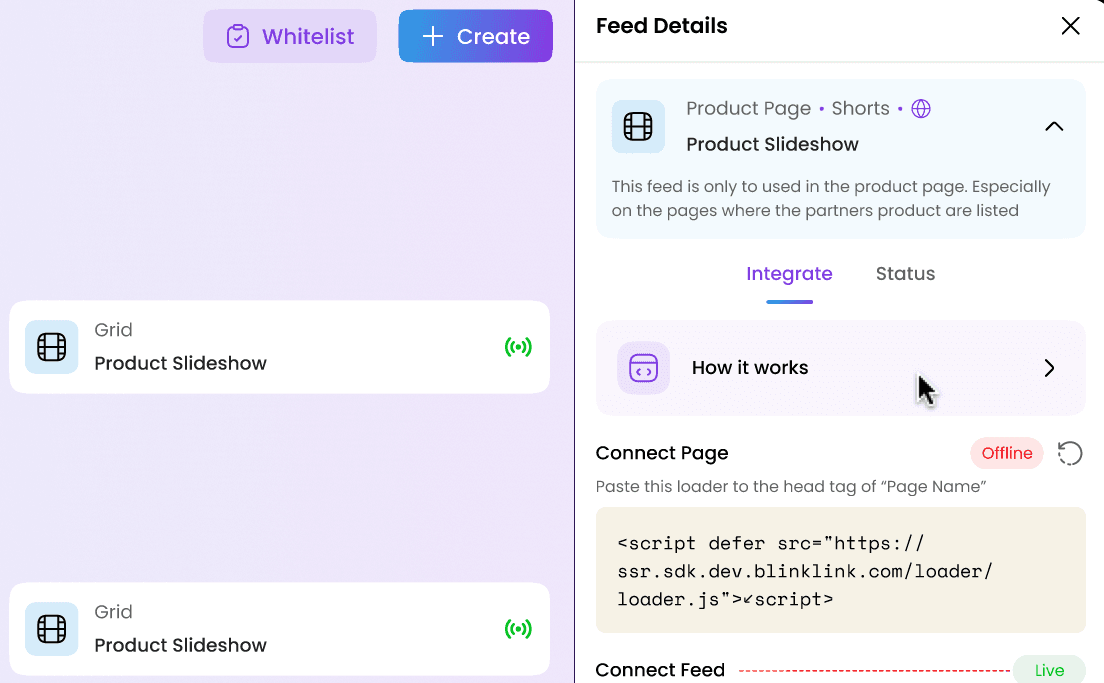Switch to the Status tab
This screenshot has height=683, width=1104.
pyautogui.click(x=905, y=274)
